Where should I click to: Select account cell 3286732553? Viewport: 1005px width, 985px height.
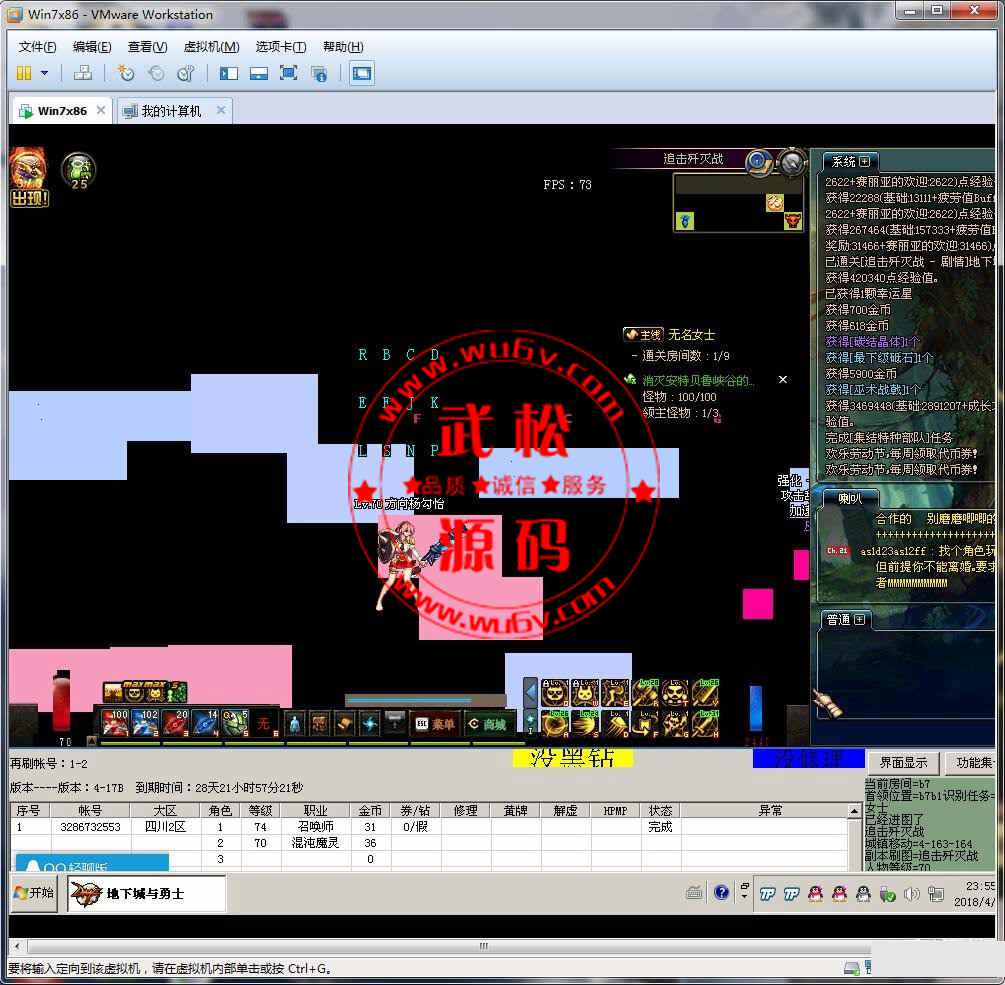point(90,827)
